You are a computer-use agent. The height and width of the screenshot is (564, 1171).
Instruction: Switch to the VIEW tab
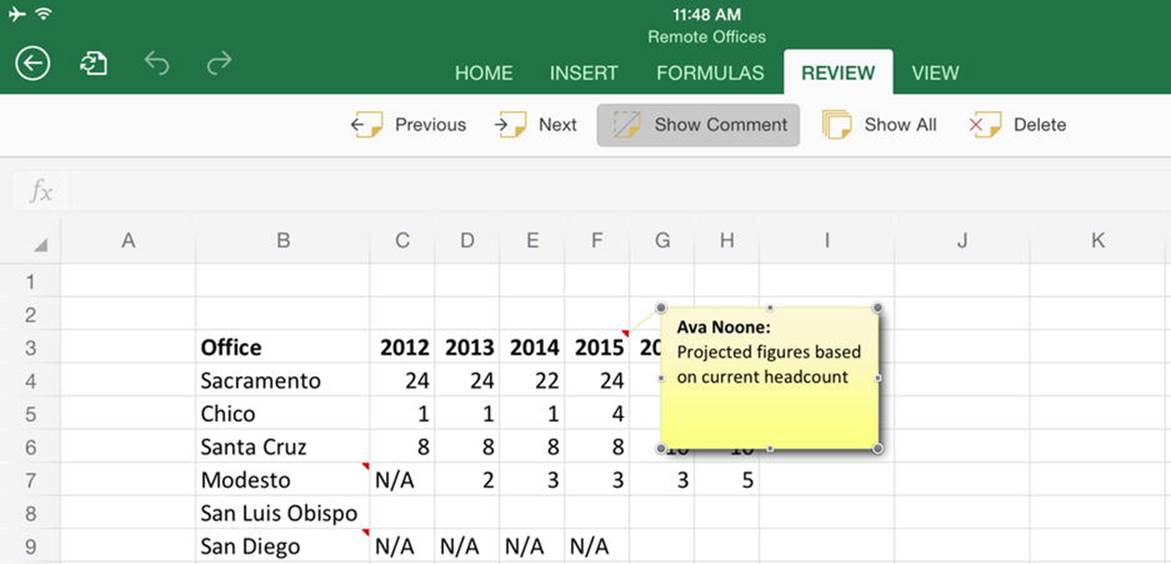click(935, 73)
